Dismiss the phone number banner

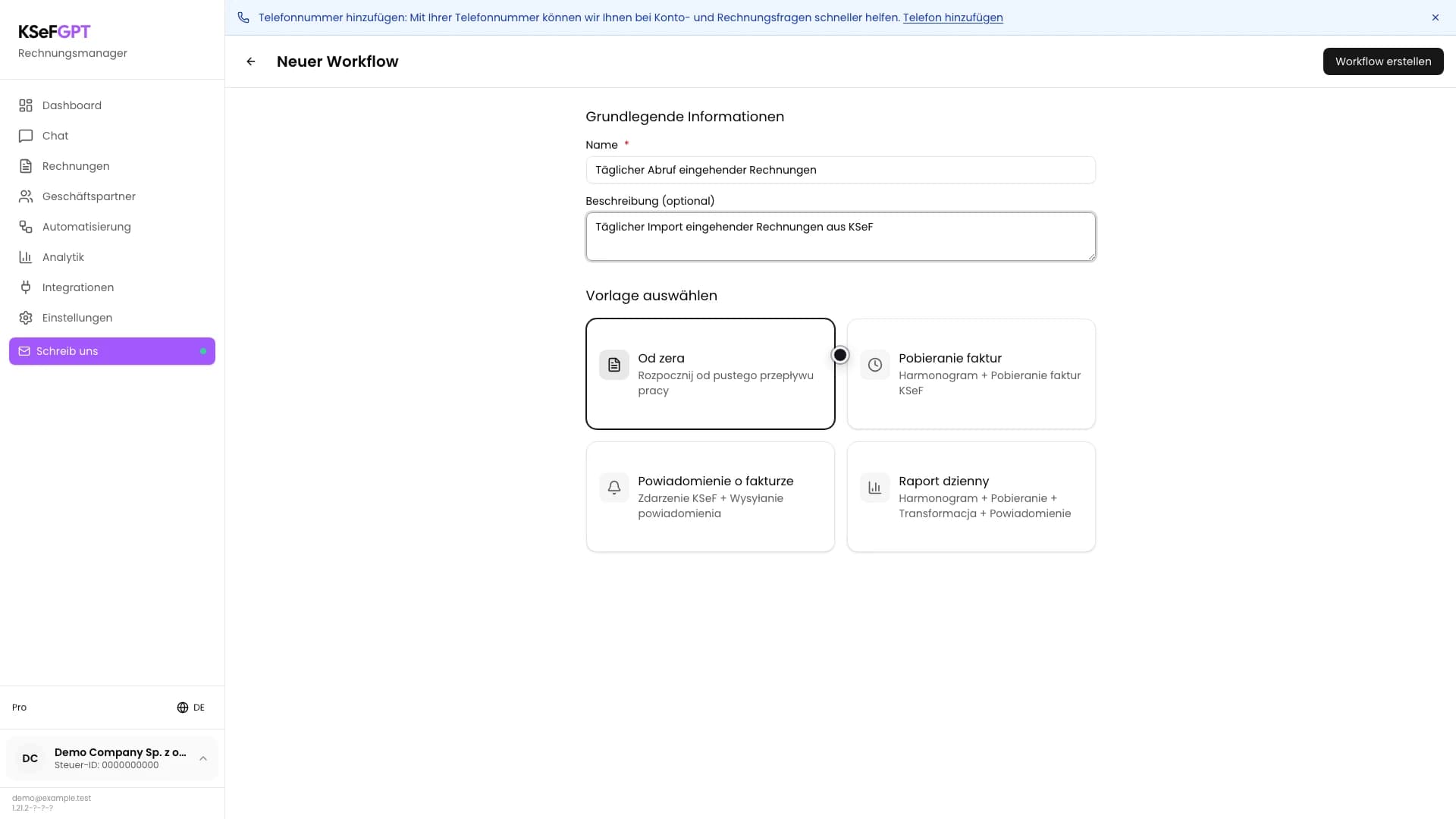(1436, 17)
